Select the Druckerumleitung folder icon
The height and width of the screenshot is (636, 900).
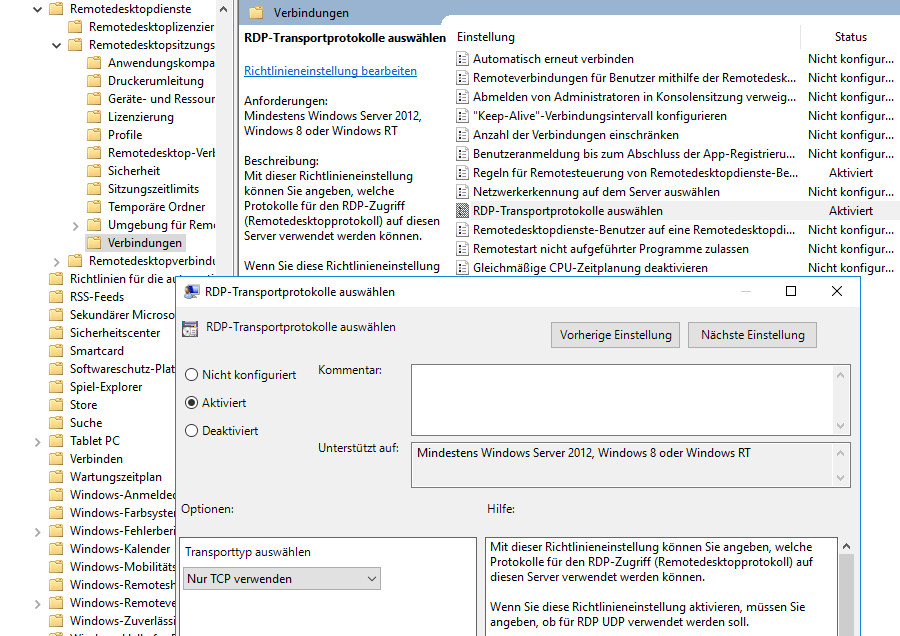click(94, 81)
